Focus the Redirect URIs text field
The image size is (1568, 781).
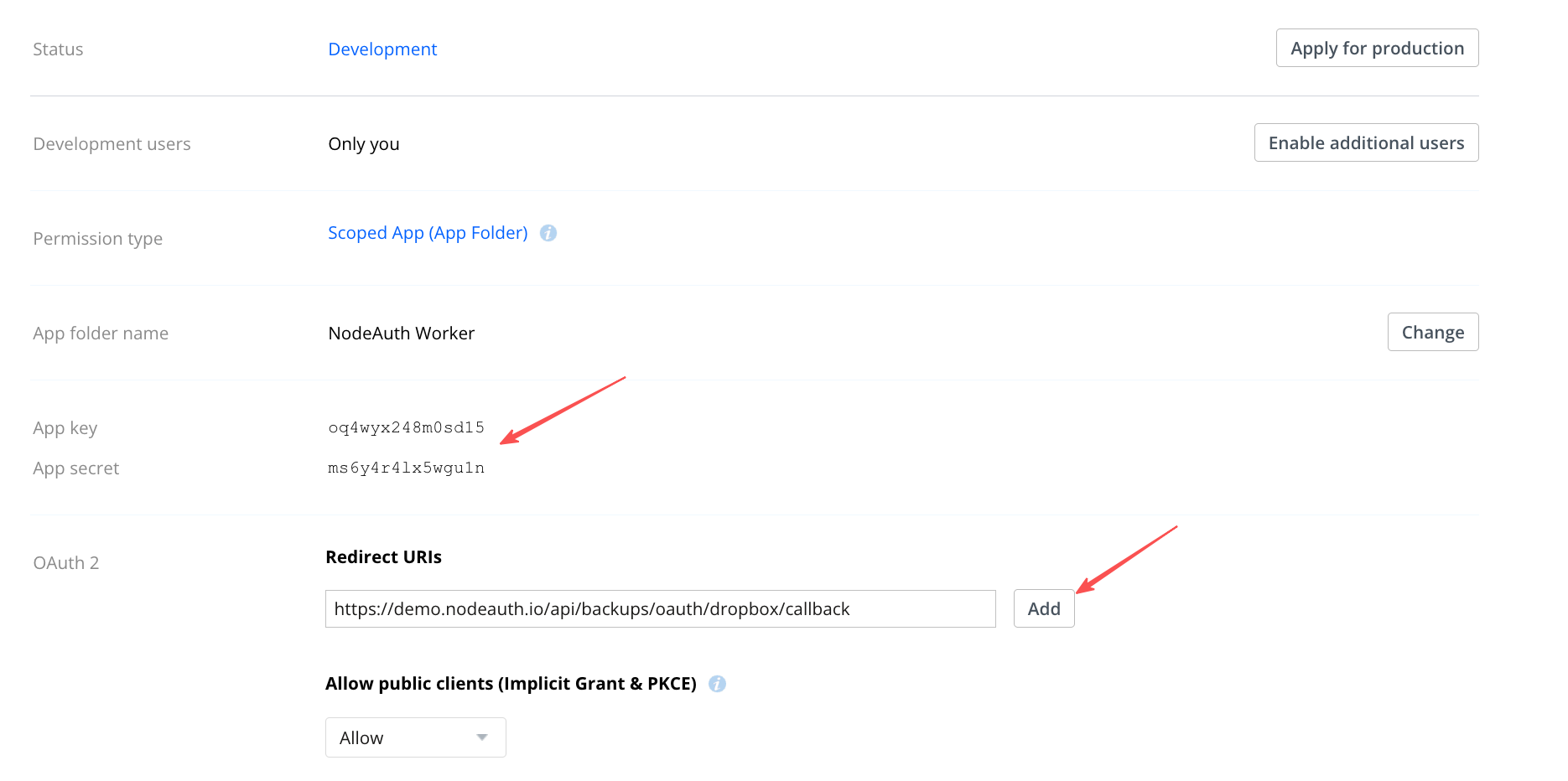point(660,609)
